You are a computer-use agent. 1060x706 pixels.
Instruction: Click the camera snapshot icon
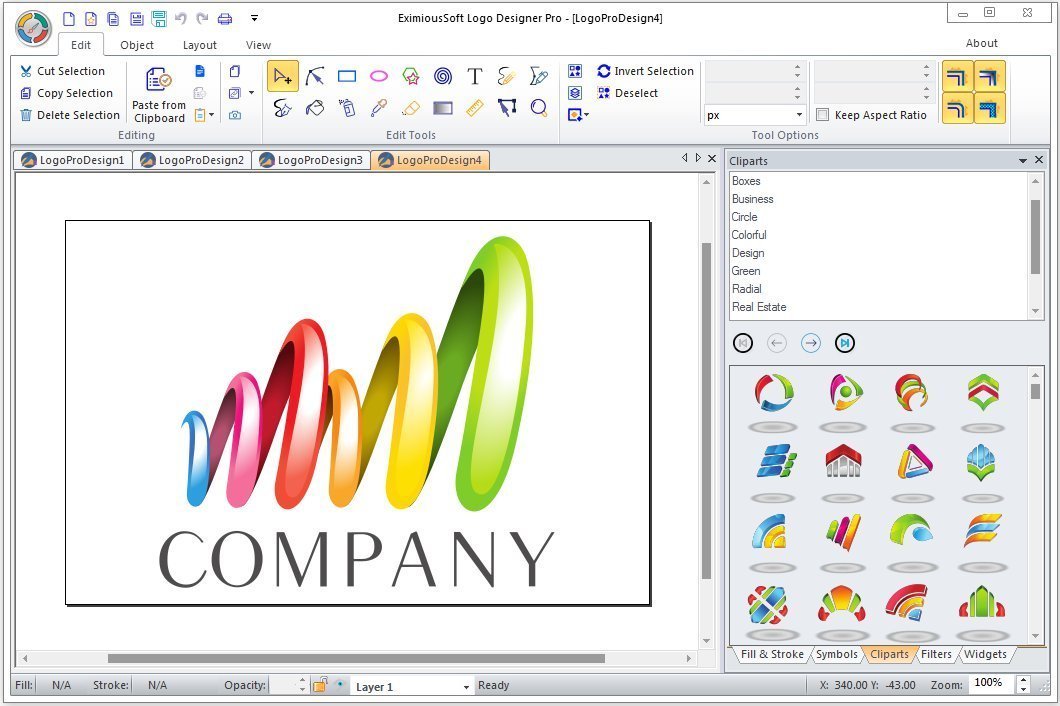pyautogui.click(x=235, y=115)
